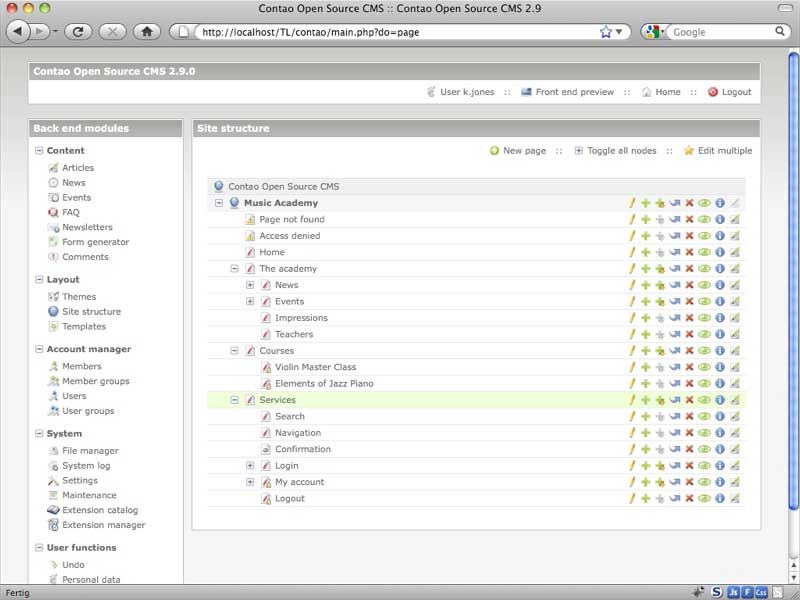800x600 pixels.
Task: Click Toggle all nodes
Action: pos(621,151)
